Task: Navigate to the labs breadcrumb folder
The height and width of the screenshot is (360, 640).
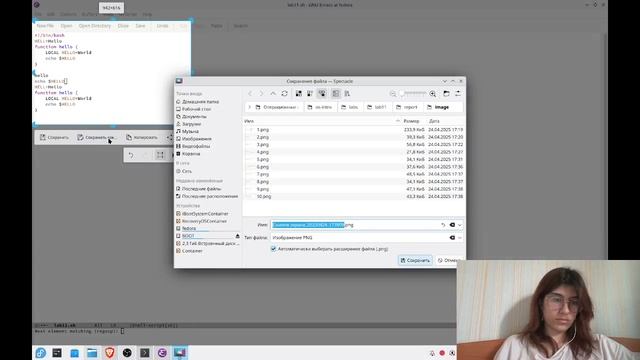Action: [350, 107]
